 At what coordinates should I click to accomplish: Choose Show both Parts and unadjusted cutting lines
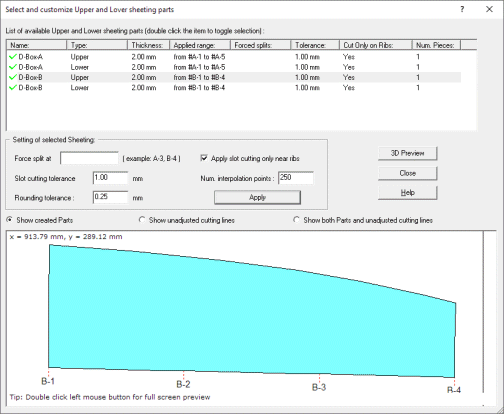coord(296,220)
